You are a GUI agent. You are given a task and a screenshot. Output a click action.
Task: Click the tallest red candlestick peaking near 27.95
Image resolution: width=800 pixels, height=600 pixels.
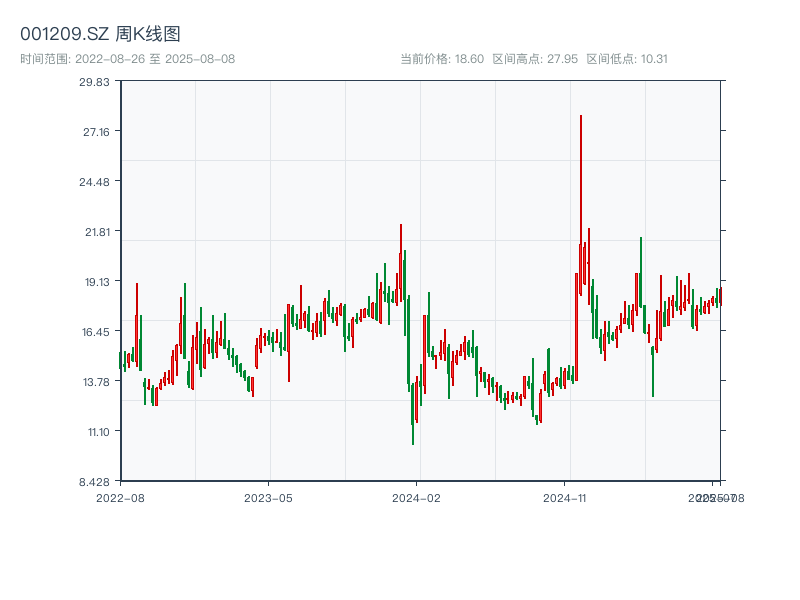[x=581, y=205]
